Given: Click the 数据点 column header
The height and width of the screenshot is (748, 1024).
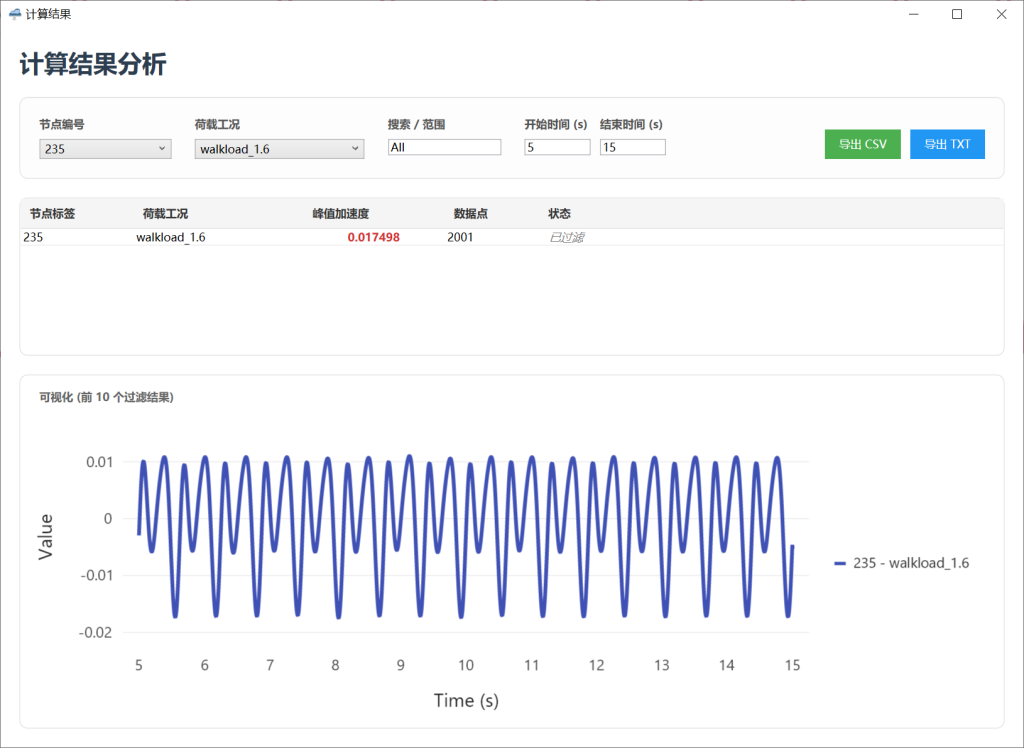Looking at the screenshot, I should 470,214.
